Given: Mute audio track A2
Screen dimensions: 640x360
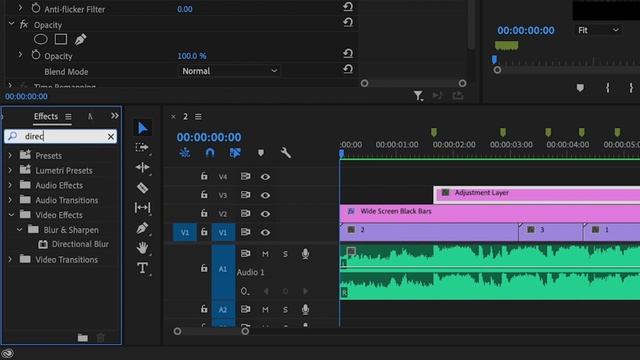Looking at the screenshot, I should [x=265, y=309].
